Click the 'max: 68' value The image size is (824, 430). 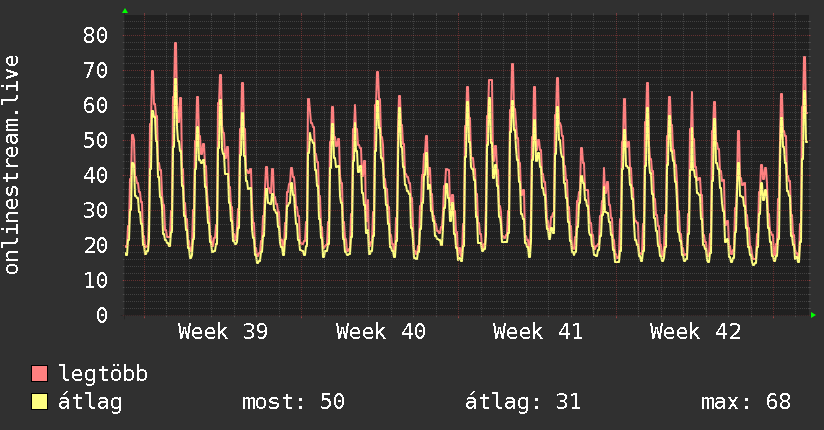(746, 402)
